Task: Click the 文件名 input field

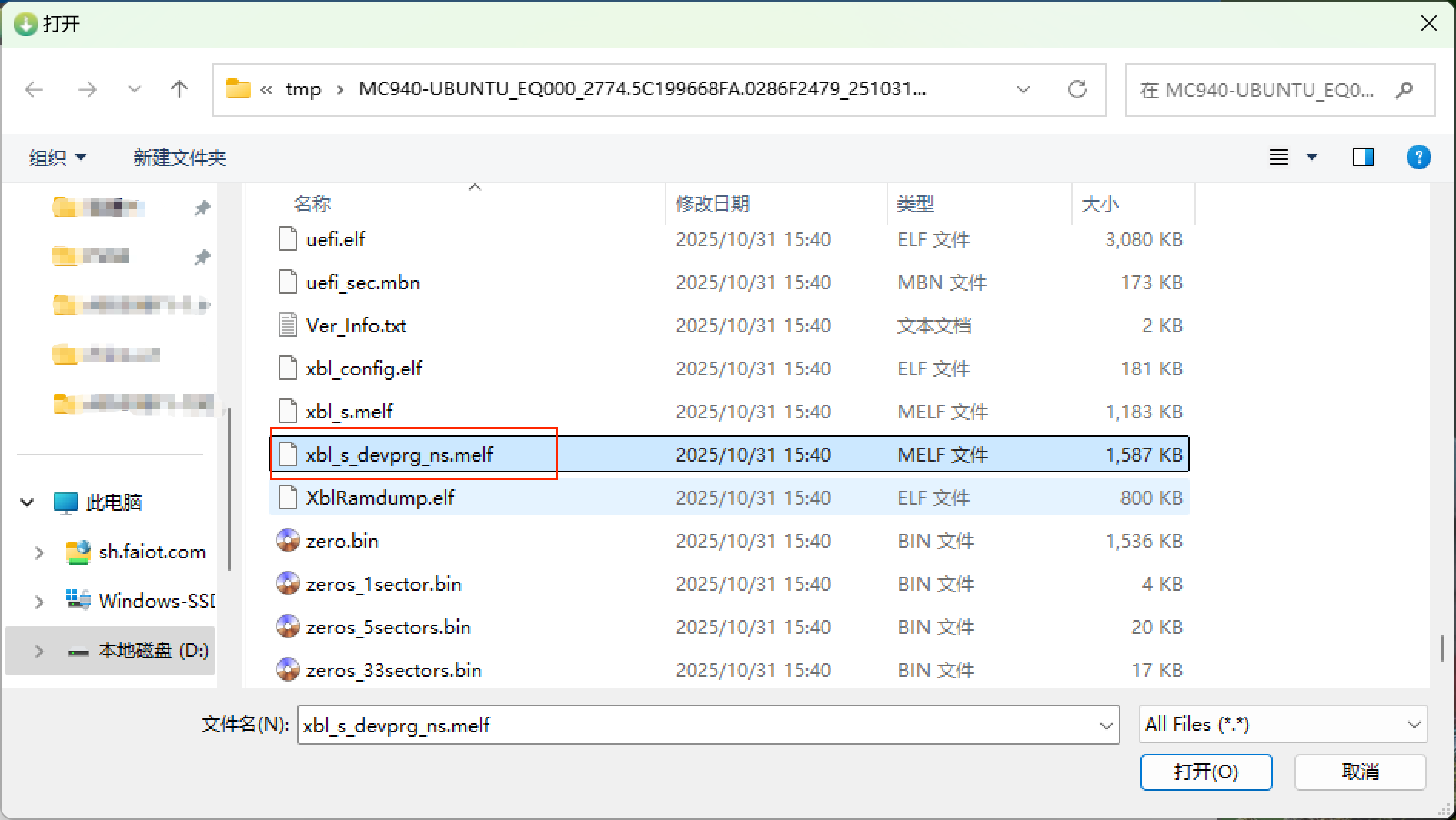Action: click(x=696, y=725)
